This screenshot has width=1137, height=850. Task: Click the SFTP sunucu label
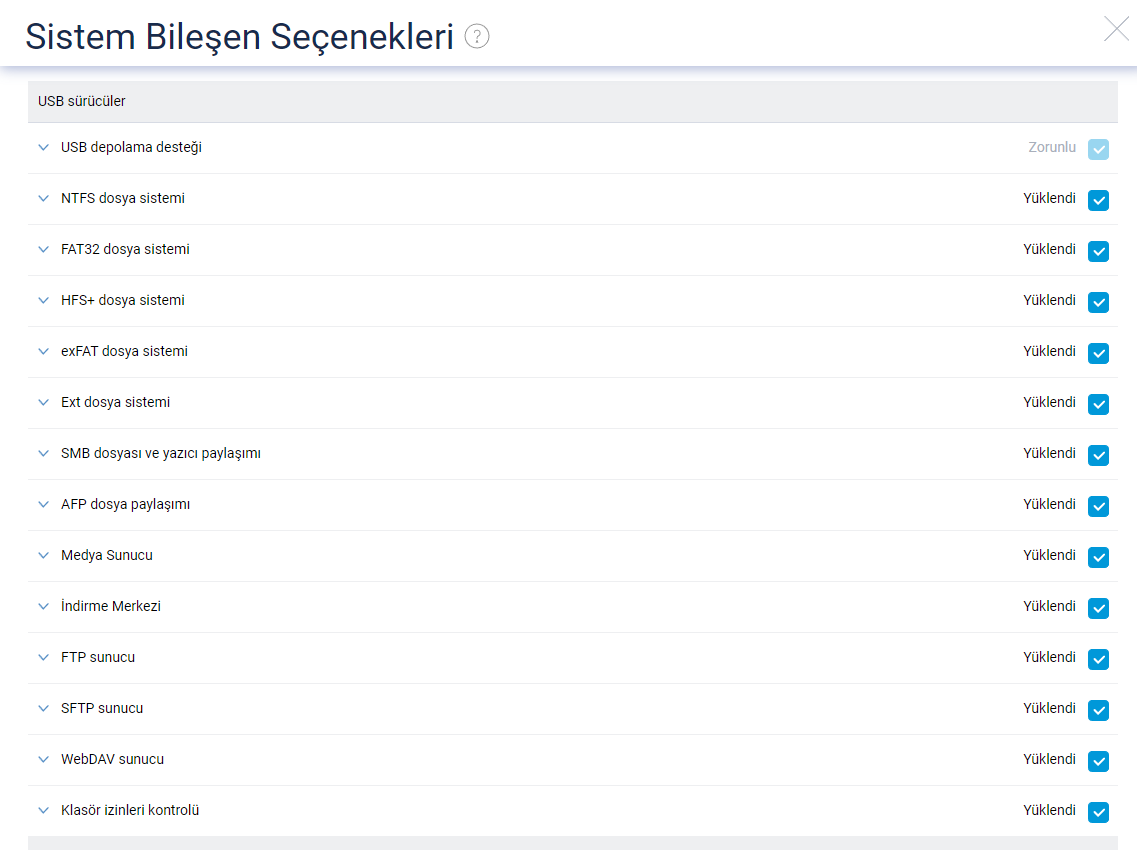[x=102, y=709]
